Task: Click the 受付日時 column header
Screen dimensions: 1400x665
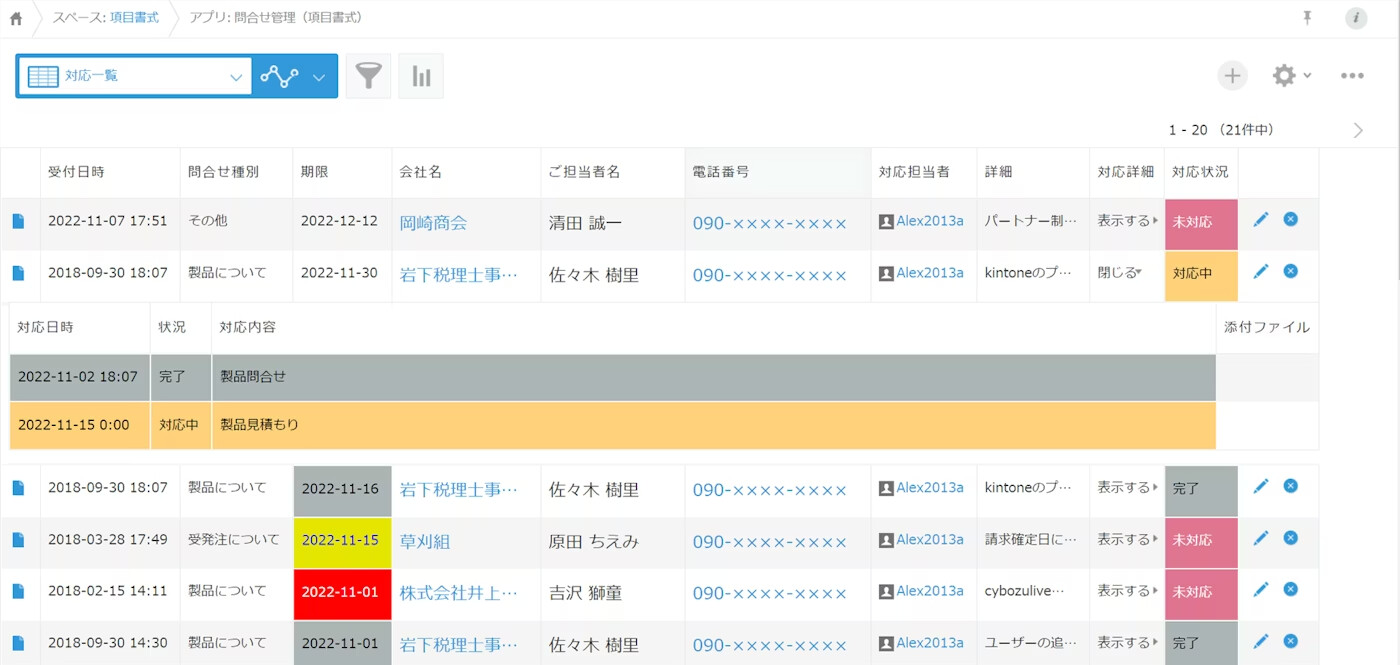Action: click(76, 172)
